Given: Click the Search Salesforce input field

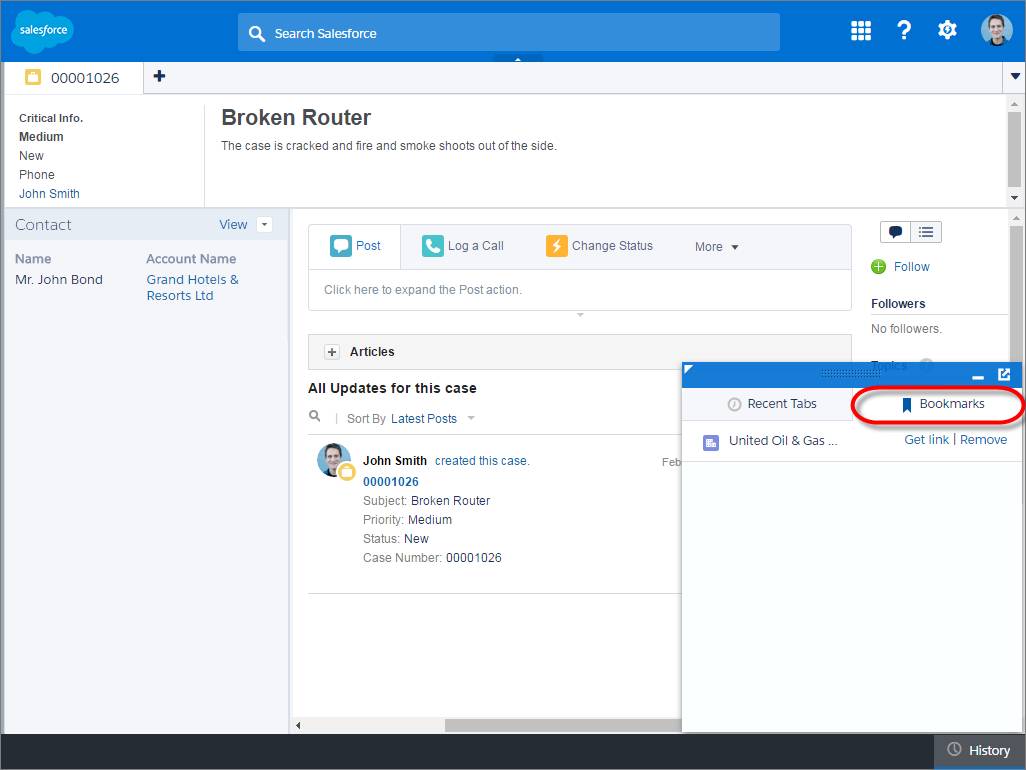Looking at the screenshot, I should click(x=508, y=32).
